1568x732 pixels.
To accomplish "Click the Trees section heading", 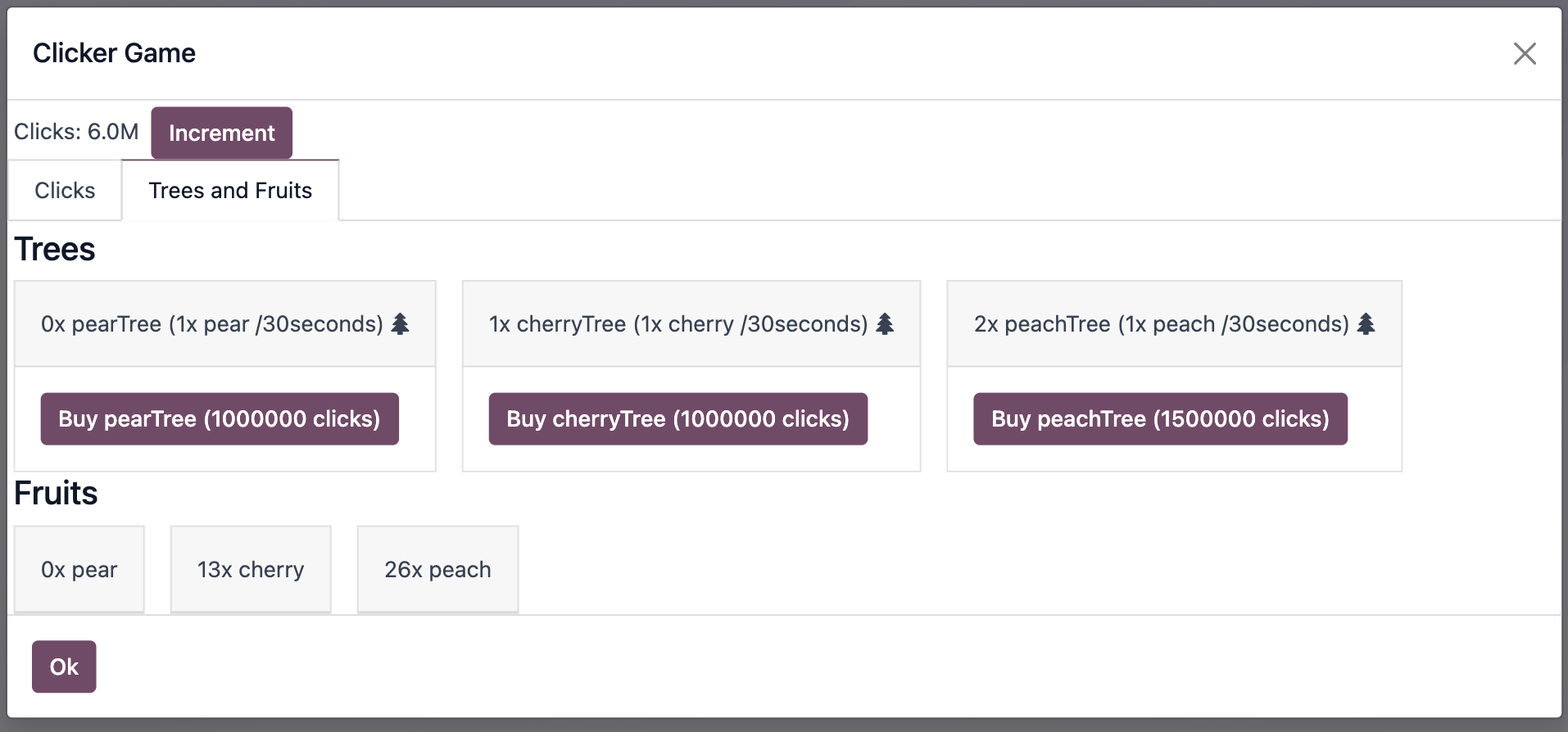I will (54, 249).
